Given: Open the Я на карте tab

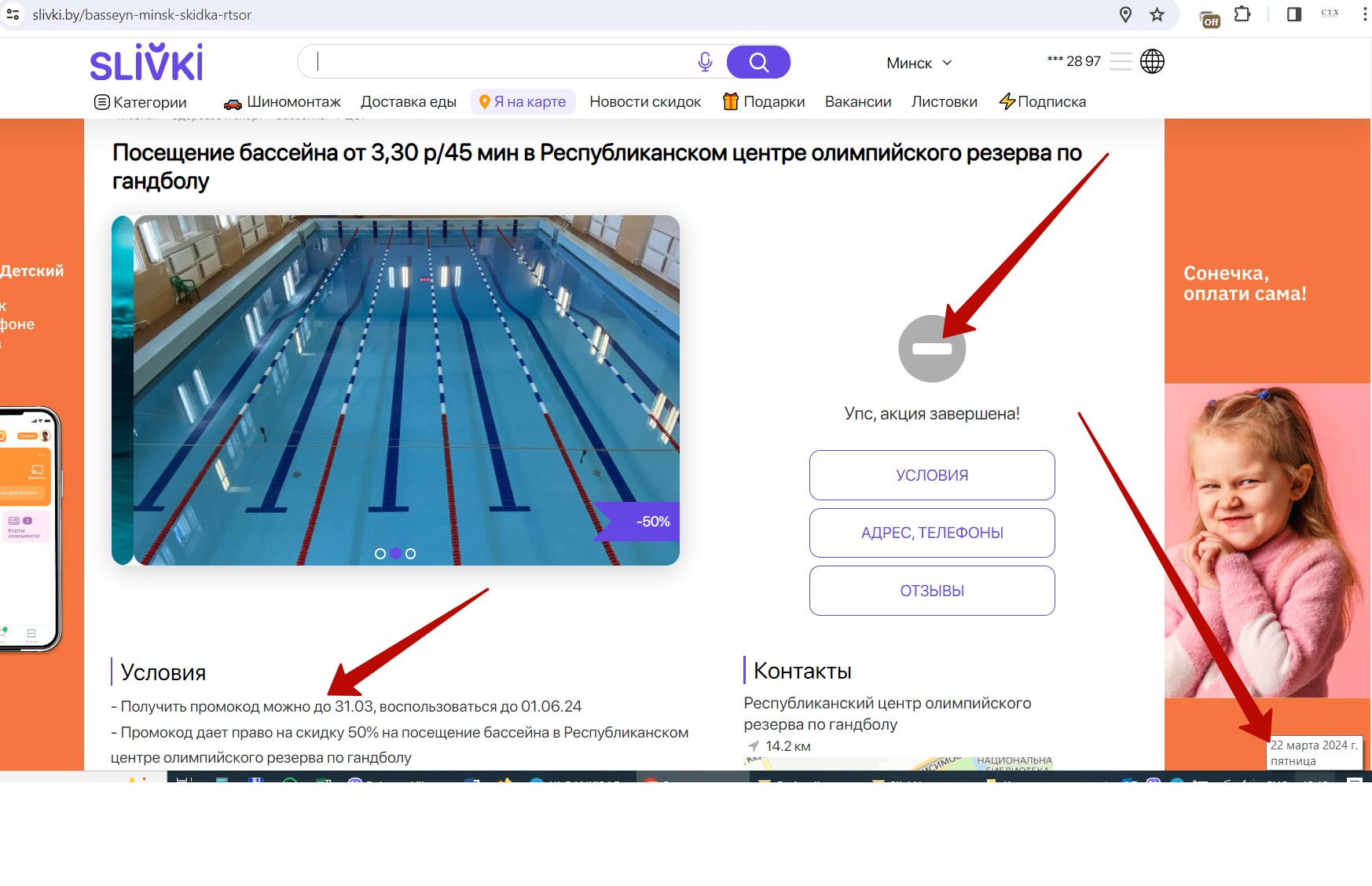Looking at the screenshot, I should (x=523, y=102).
